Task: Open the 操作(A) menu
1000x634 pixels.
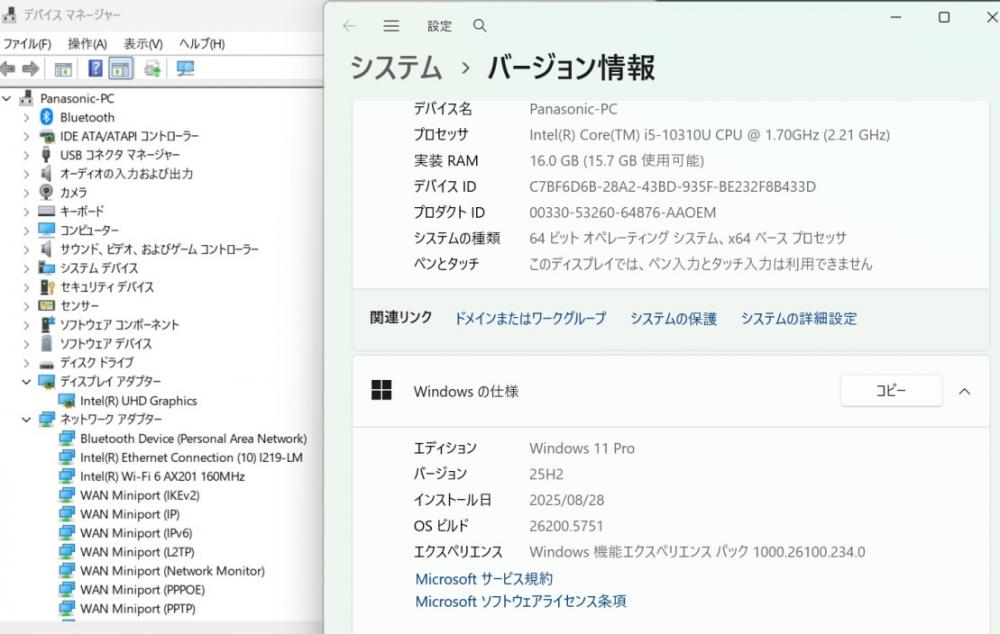Action: (87, 44)
